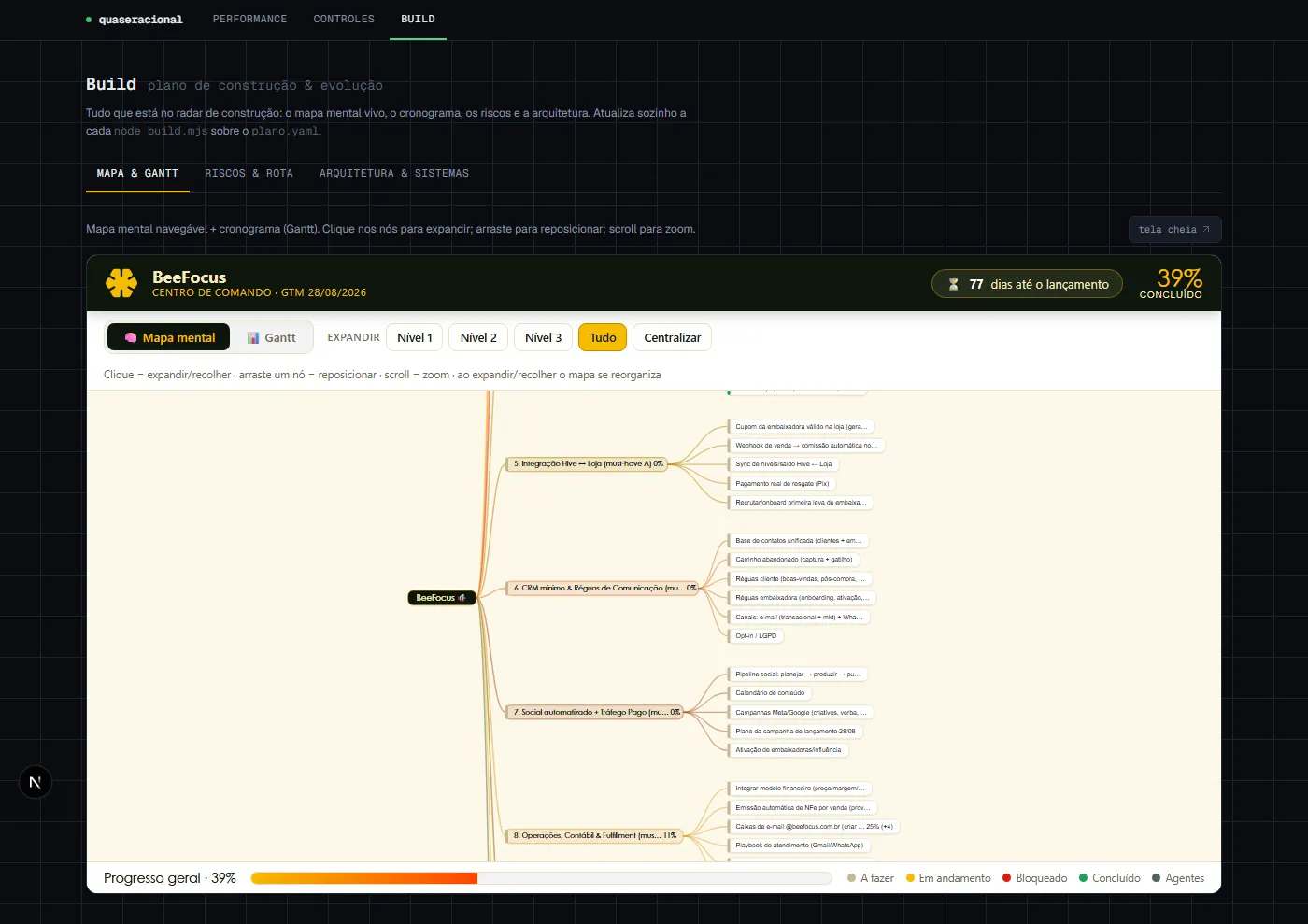The height and width of the screenshot is (924, 1308).
Task: Expand map to Nível 1
Action: click(415, 337)
